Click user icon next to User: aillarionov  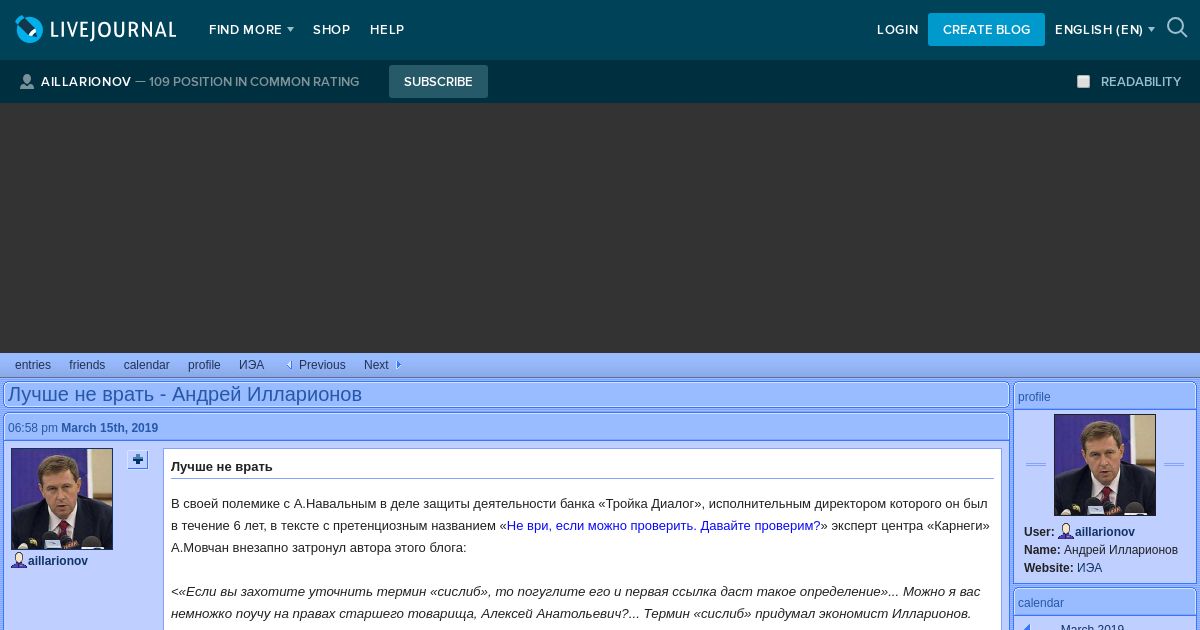(1066, 532)
